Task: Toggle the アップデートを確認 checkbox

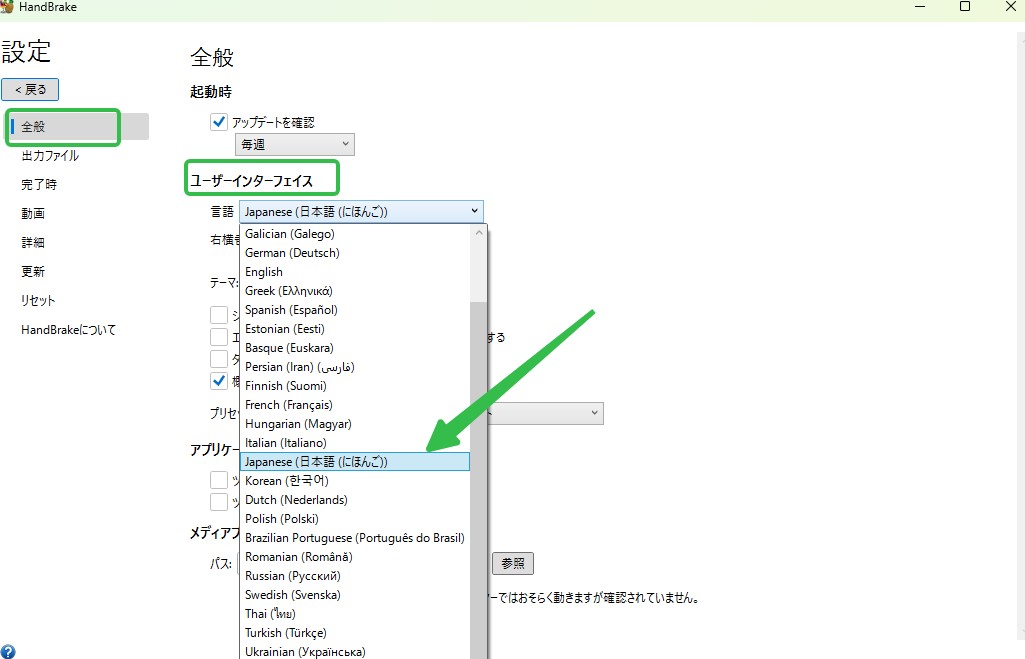Action: (x=219, y=122)
